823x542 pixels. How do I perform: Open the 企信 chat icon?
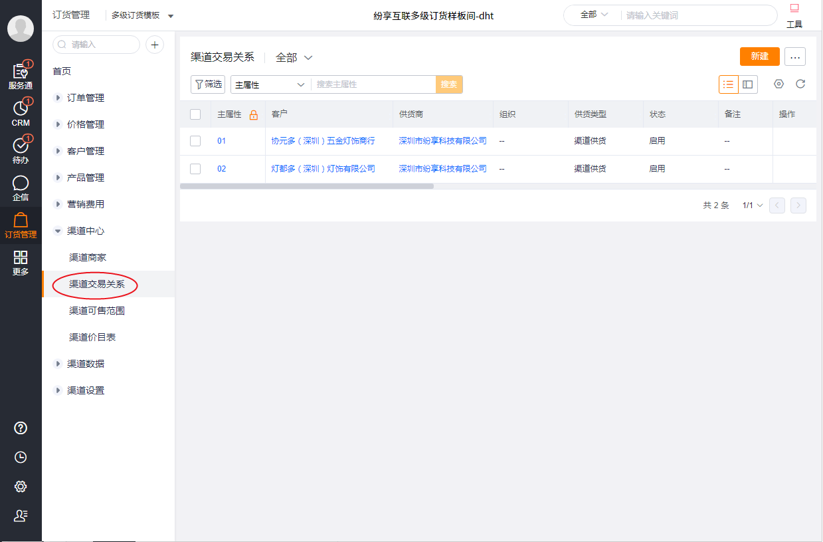(20, 186)
